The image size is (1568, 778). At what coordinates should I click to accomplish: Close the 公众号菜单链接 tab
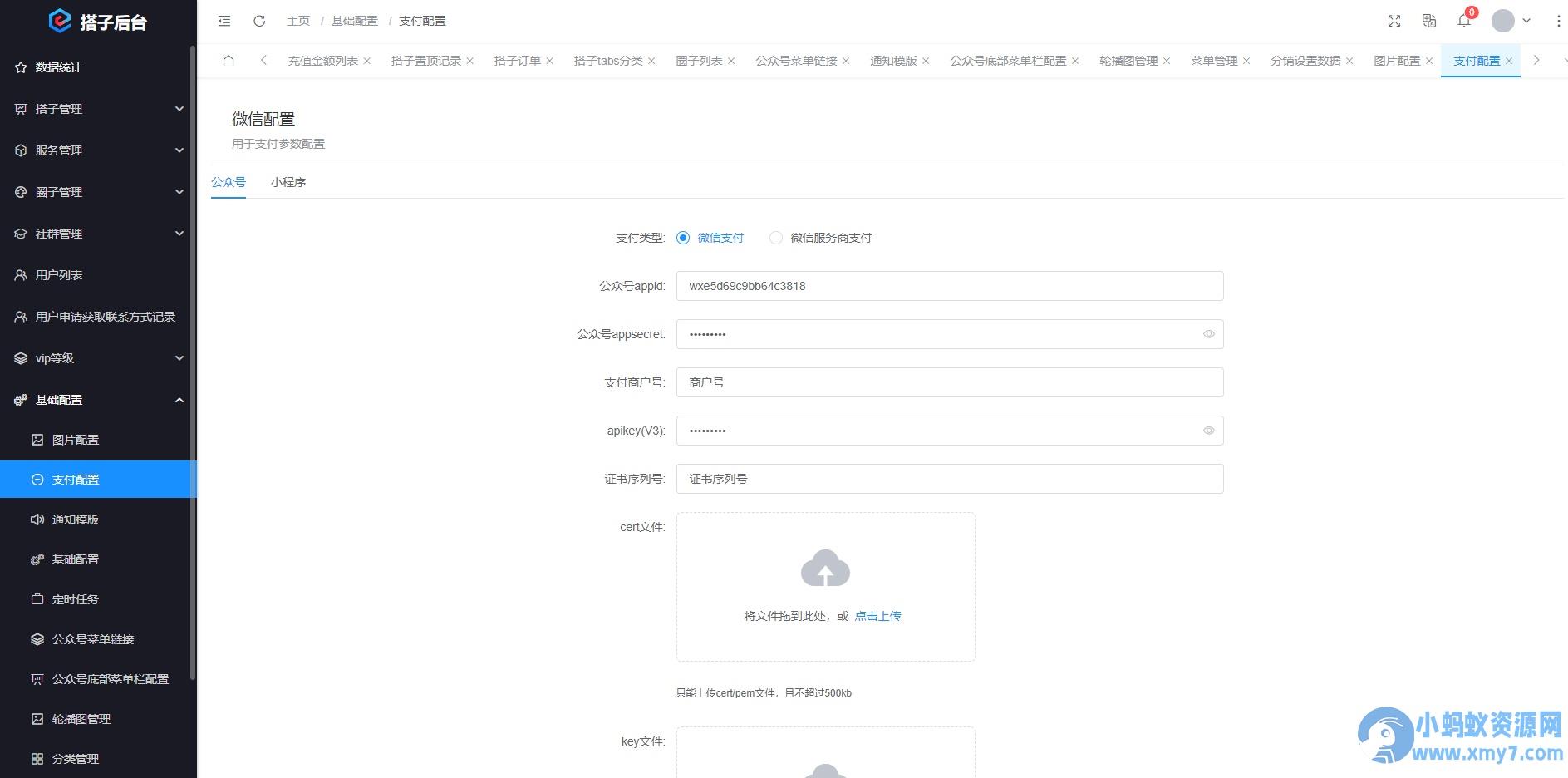[x=846, y=61]
